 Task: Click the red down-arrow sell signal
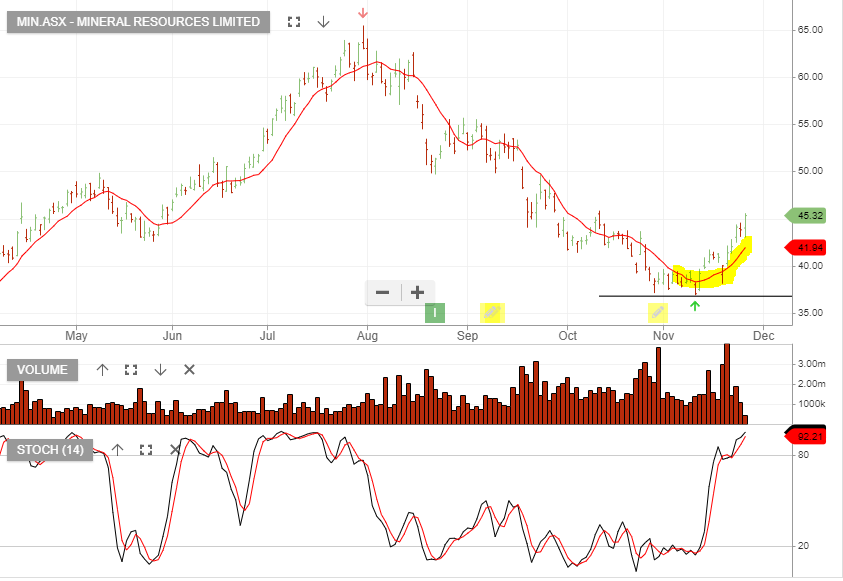[x=363, y=13]
